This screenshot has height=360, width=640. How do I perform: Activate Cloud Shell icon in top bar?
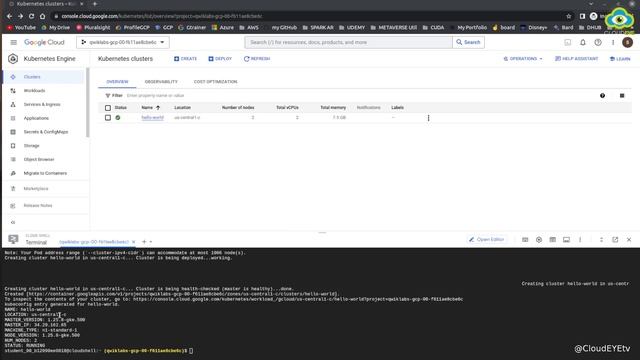(x=568, y=42)
